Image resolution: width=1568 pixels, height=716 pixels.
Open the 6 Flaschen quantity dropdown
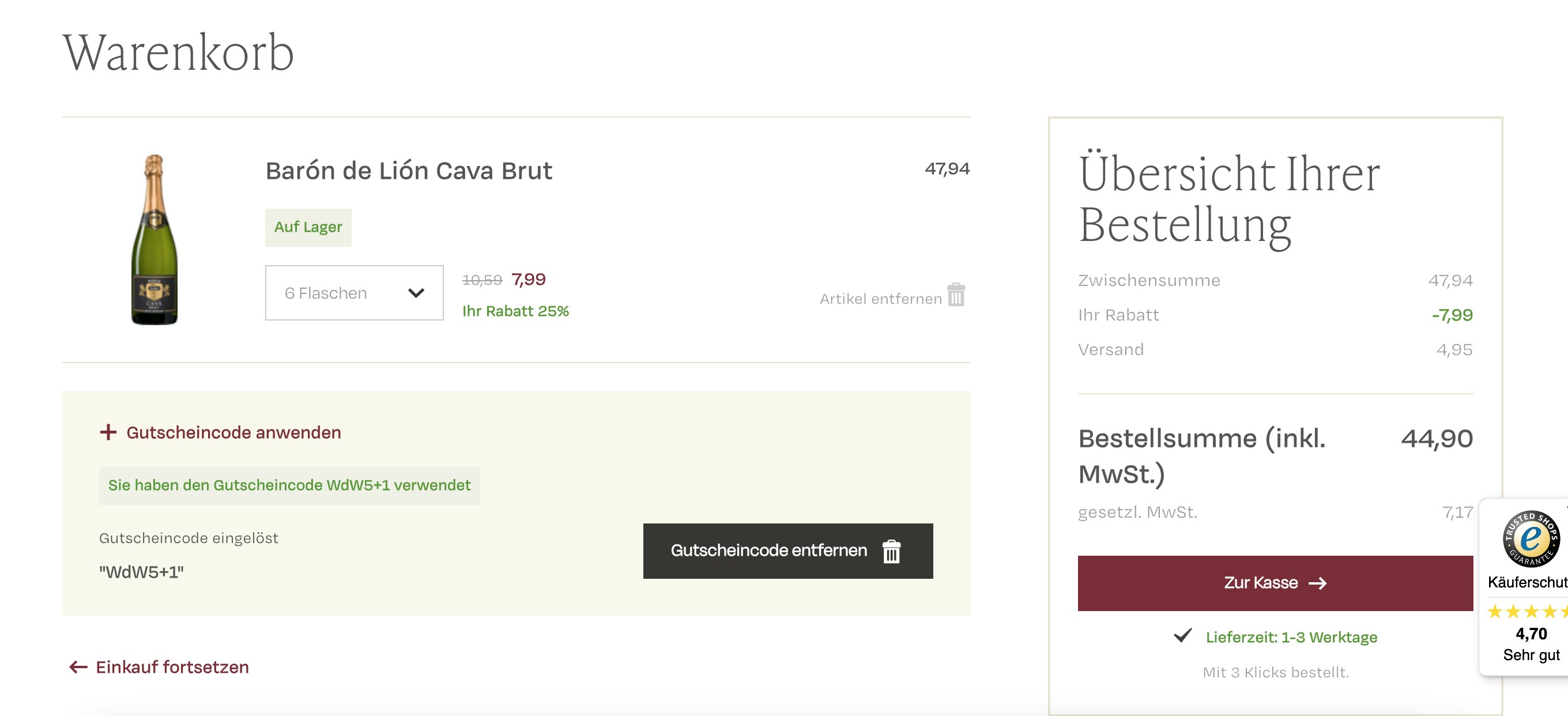(x=353, y=293)
